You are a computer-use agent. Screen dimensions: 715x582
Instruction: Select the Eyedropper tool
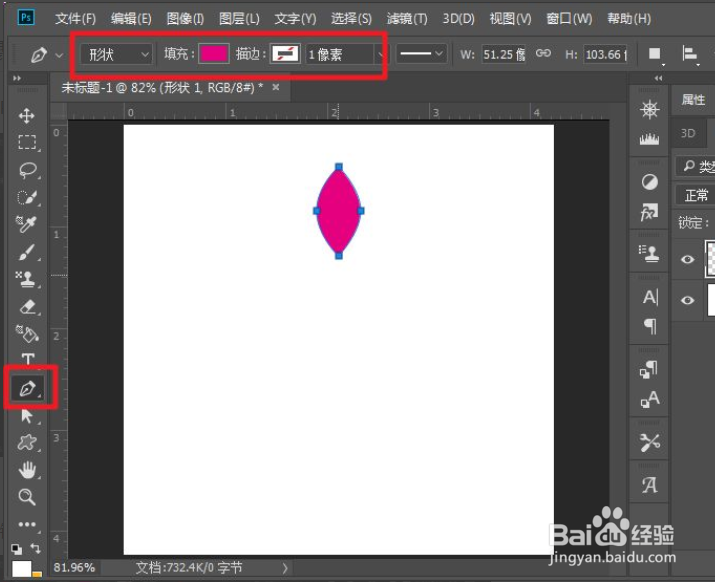pos(26,224)
